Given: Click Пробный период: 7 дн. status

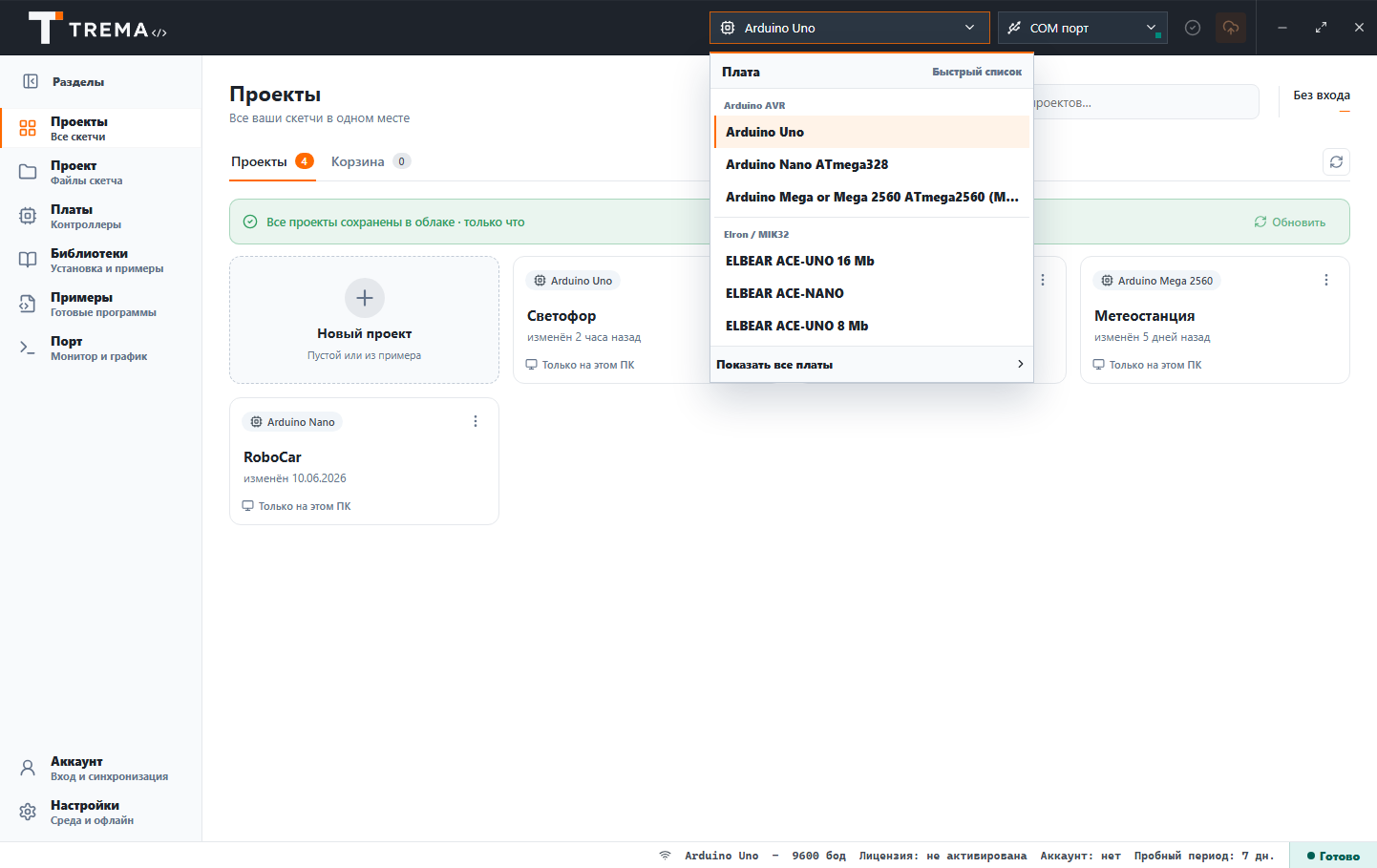Looking at the screenshot, I should (x=1204, y=856).
